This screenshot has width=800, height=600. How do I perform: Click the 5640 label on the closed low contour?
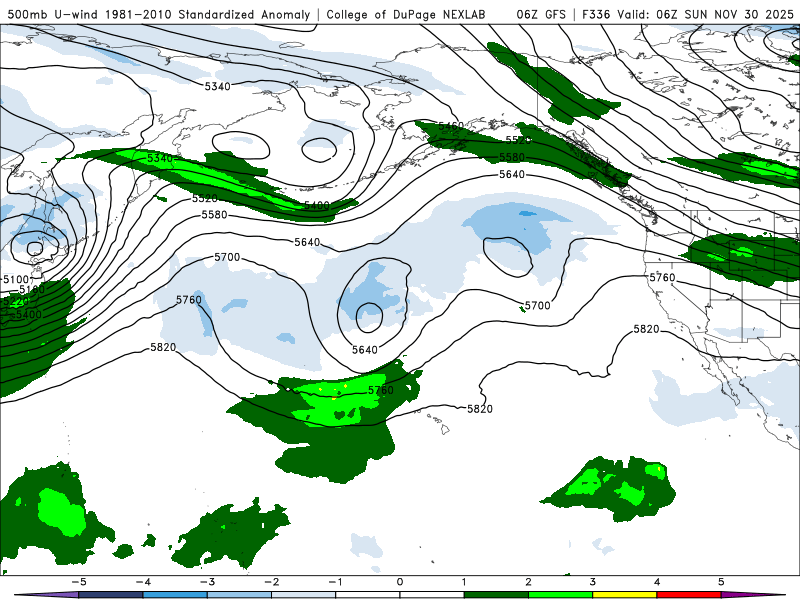[x=365, y=349]
